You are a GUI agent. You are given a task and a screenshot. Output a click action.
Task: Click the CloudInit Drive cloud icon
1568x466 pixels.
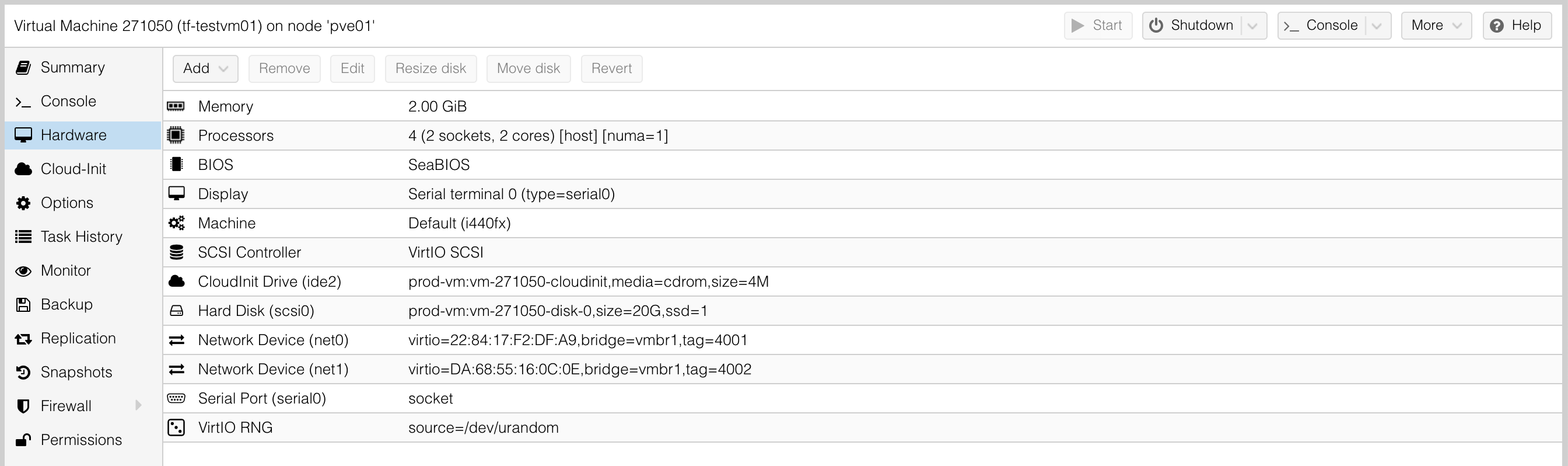click(x=177, y=281)
